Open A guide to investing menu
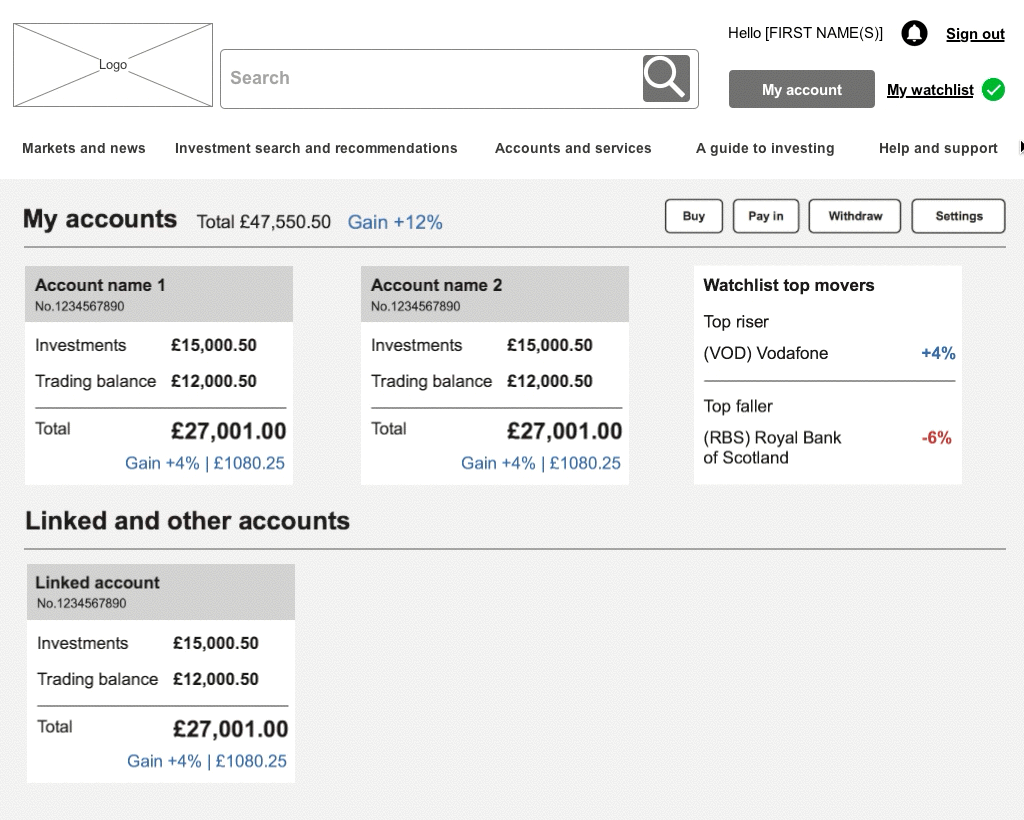Screen dimensions: 1024x820 [765, 148]
